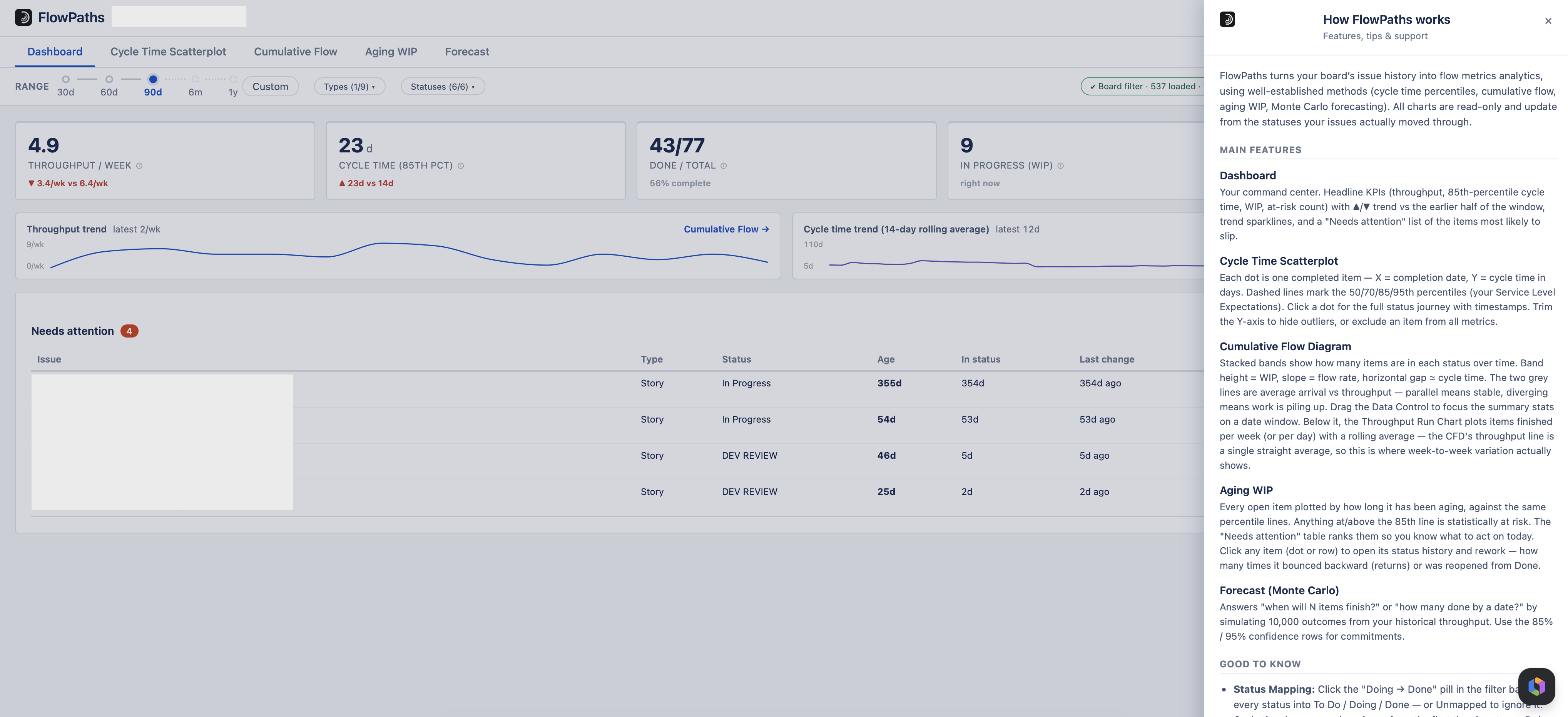The width and height of the screenshot is (1568, 717).
Task: Open the Statuses (6/6) dropdown
Action: [x=443, y=87]
